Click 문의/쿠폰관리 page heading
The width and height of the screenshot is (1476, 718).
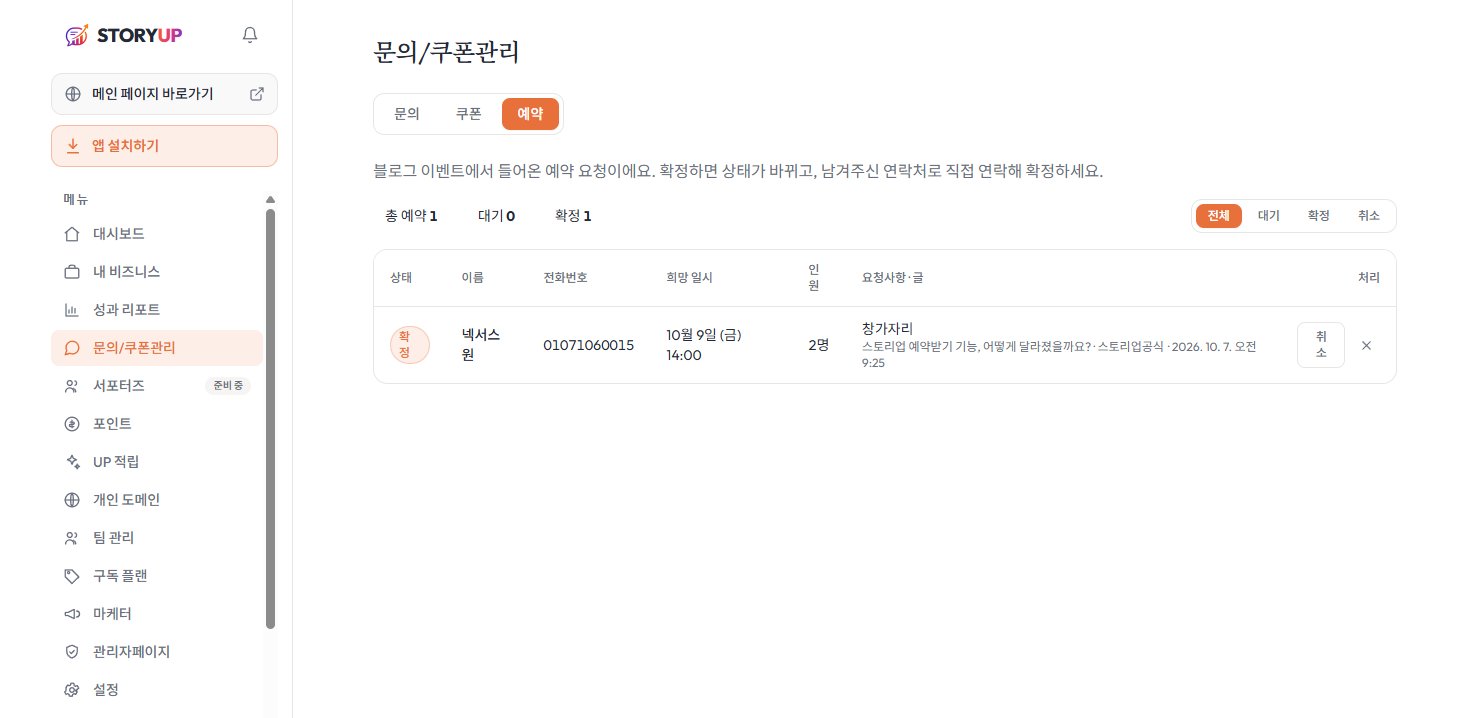(446, 52)
